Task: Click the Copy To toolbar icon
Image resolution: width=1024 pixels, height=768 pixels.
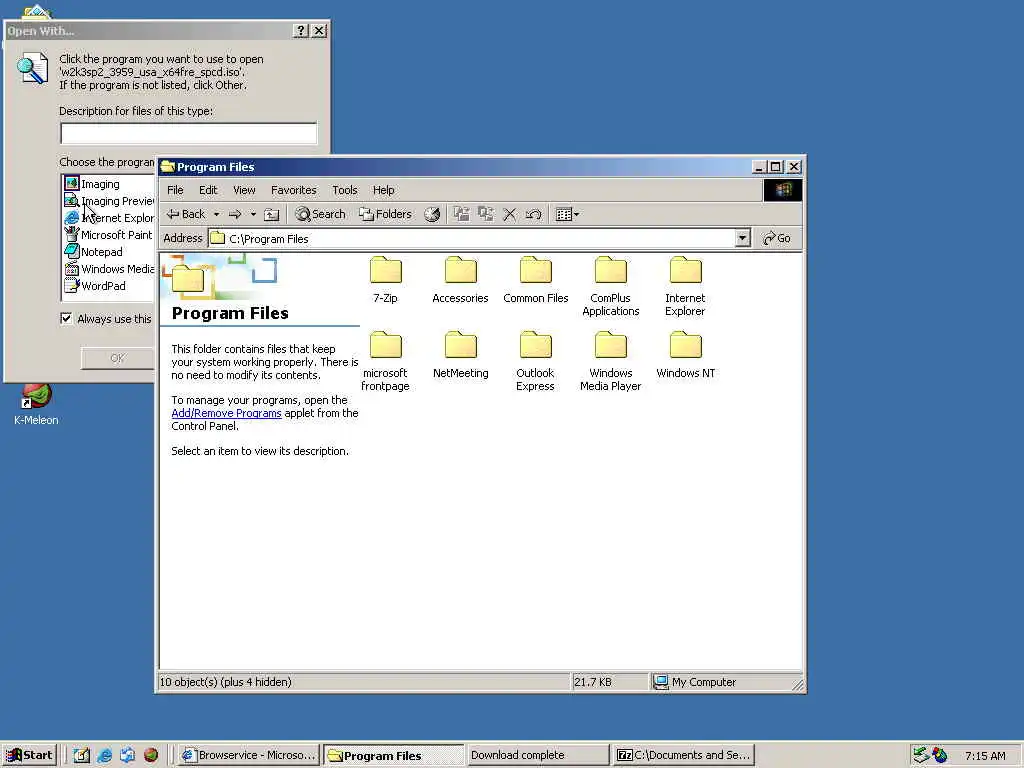Action: (486, 214)
